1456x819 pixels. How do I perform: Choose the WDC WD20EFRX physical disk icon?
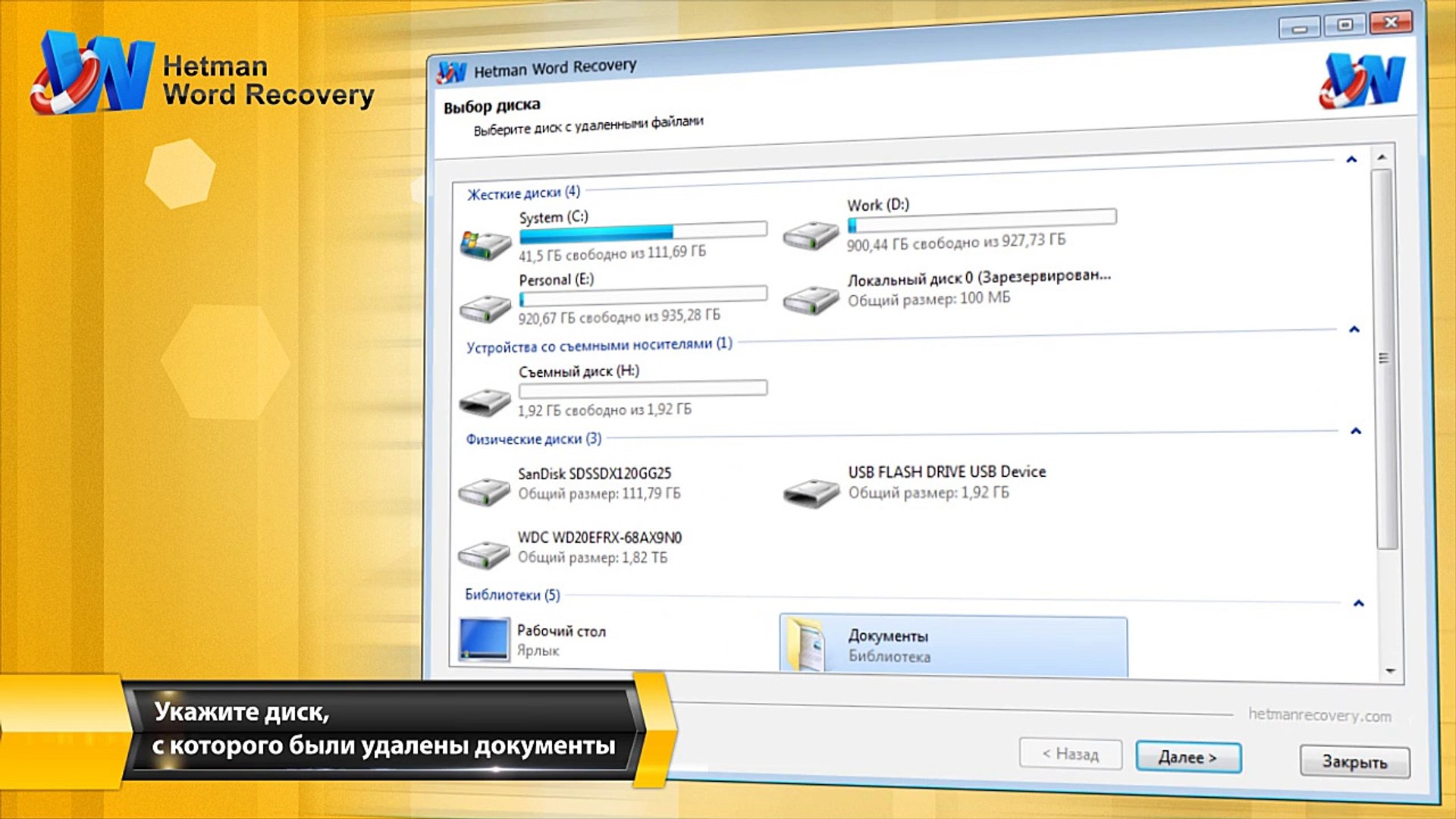pos(484,554)
